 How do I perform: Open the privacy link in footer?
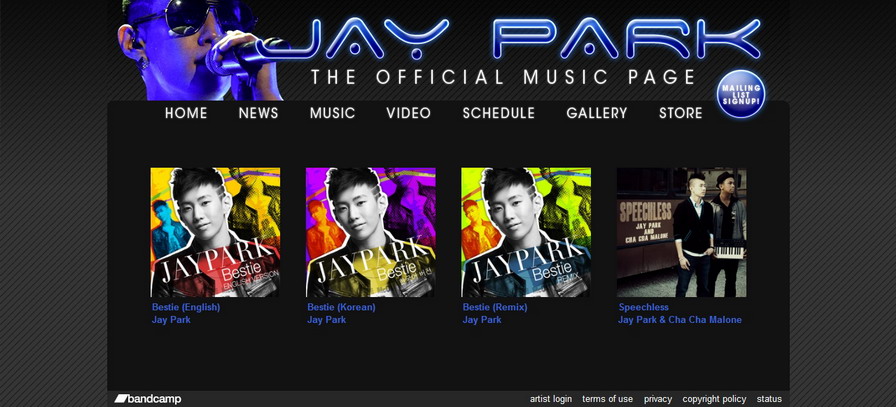(x=658, y=399)
